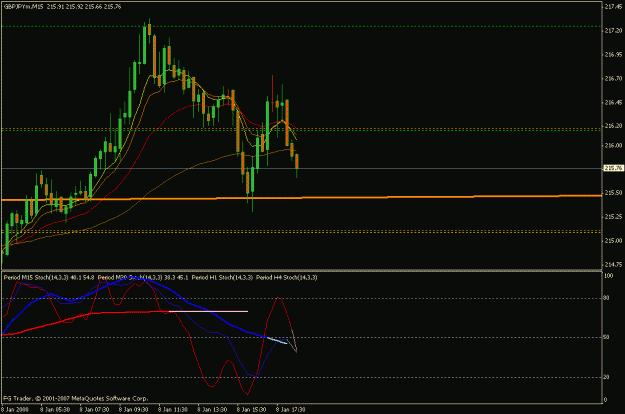This screenshot has height=414, width=625.
Task: Click the 214.75 price axis label
Action: coord(613,264)
